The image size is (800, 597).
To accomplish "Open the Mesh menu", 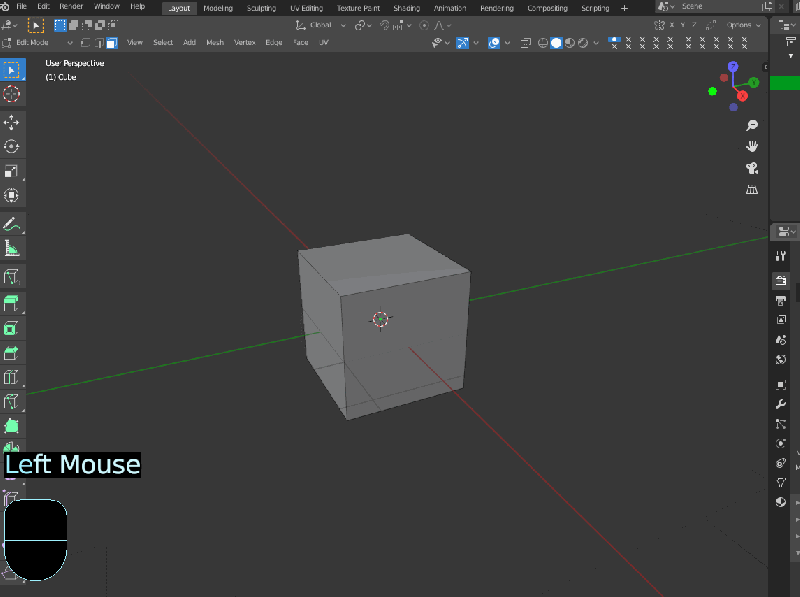I will pos(217,42).
